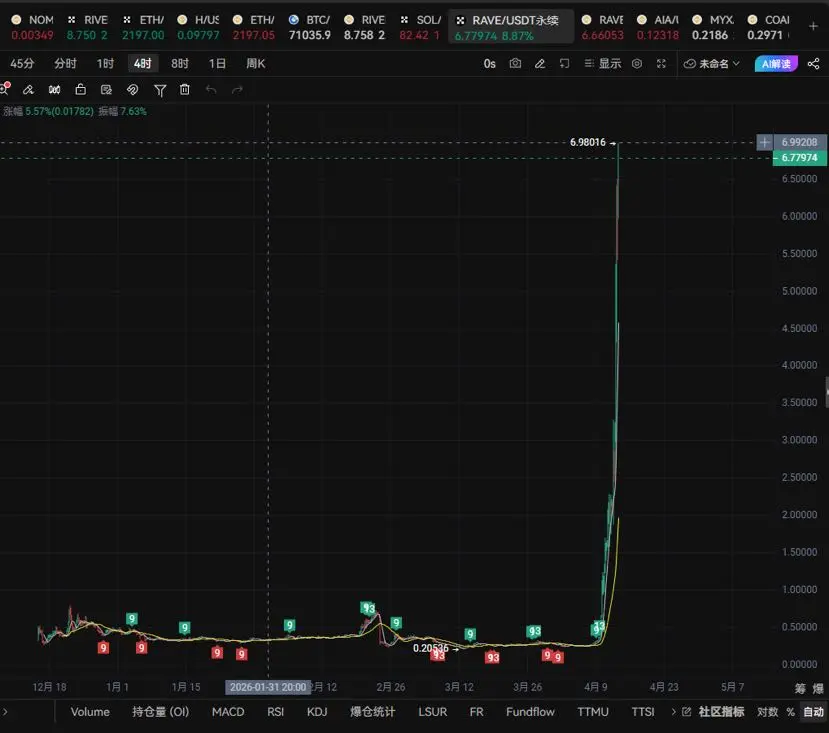
Task: Click the lock drawings icon
Action: [x=80, y=89]
